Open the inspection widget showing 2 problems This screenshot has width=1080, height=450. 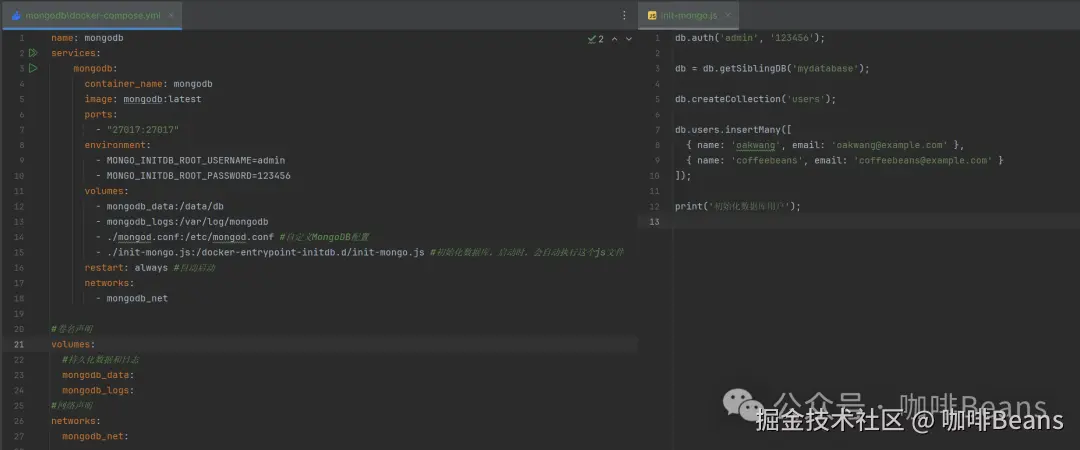click(x=596, y=39)
